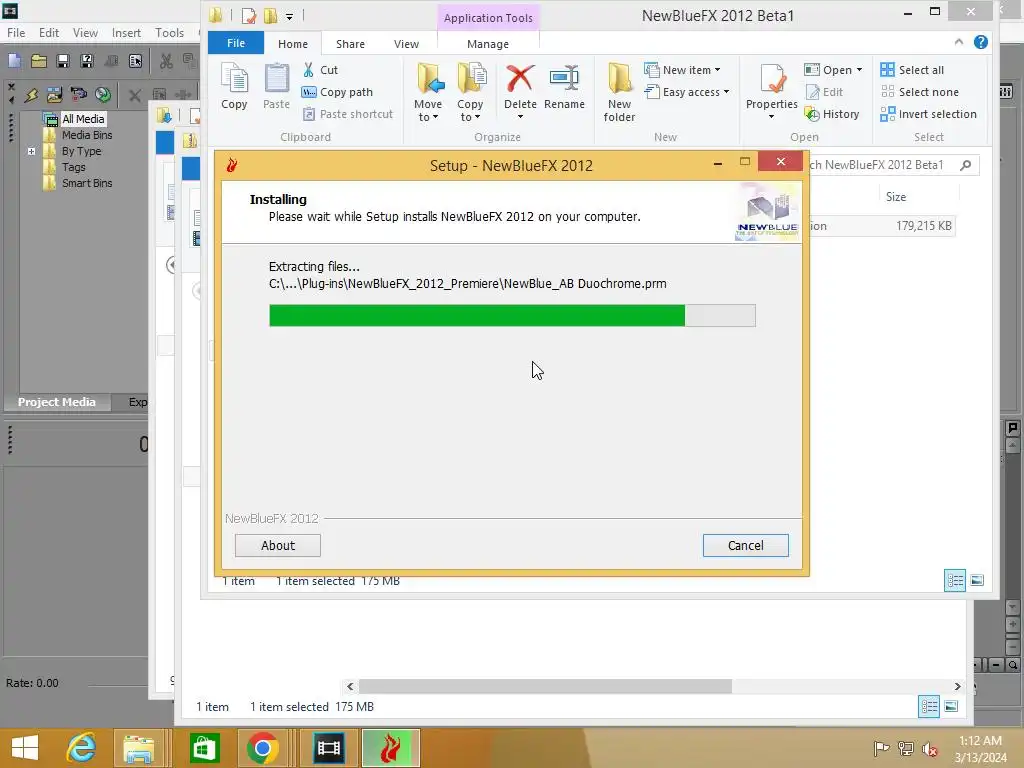Click the muted volume tray icon

pos(929,749)
